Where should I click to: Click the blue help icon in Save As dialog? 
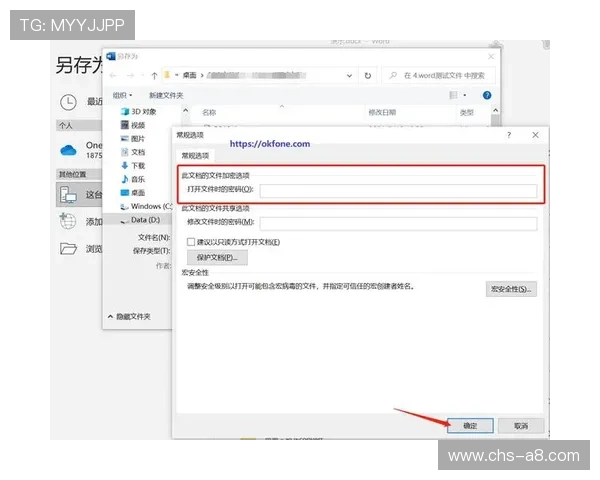[x=487, y=95]
